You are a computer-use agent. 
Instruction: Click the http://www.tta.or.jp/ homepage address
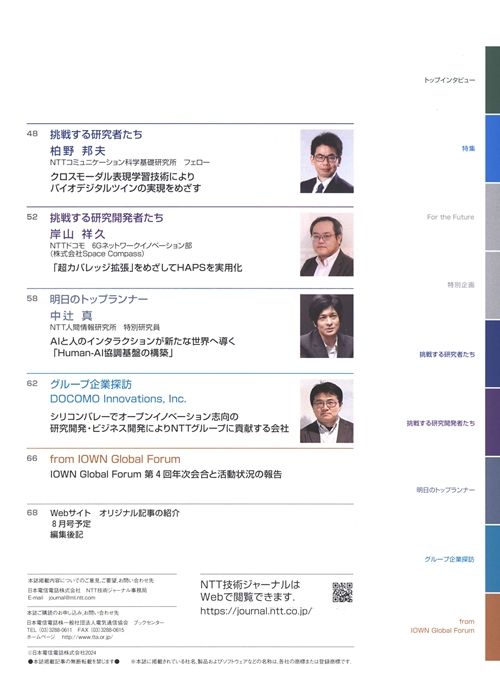(87, 637)
